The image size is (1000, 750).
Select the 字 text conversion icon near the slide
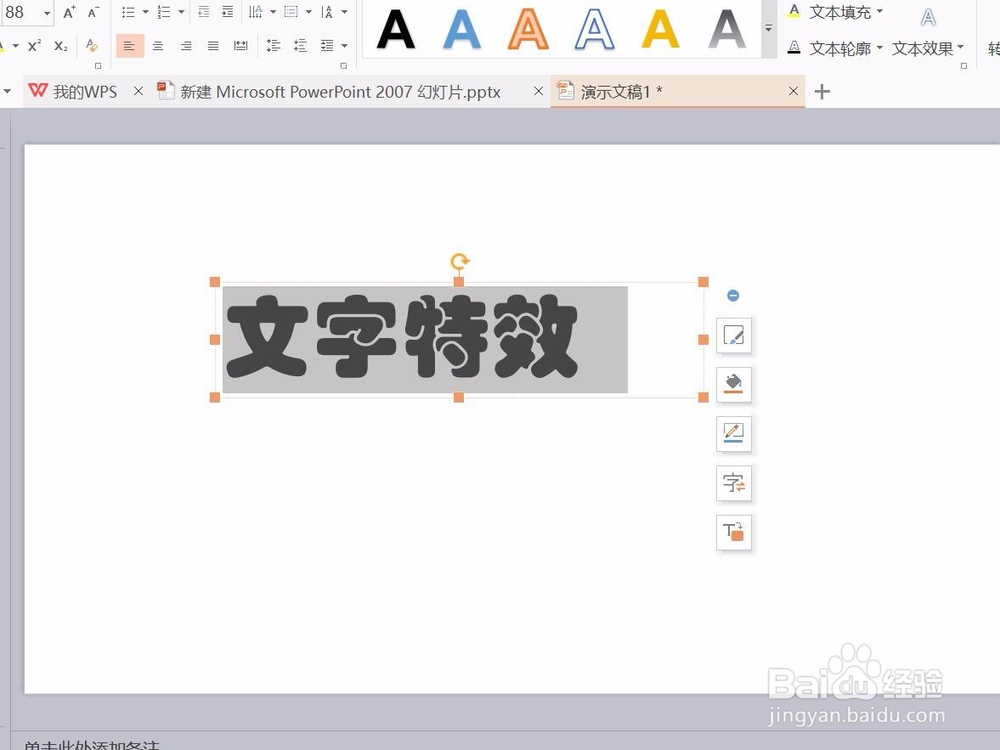pos(734,483)
